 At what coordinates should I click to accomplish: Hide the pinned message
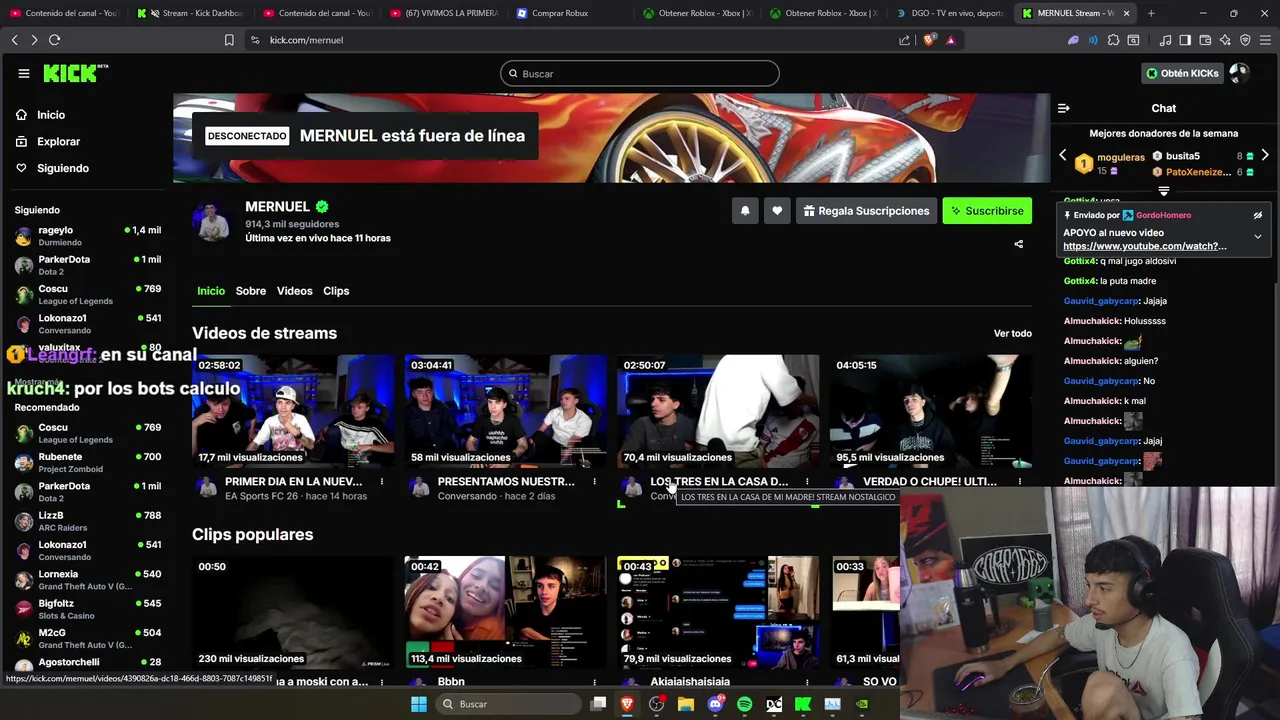(1258, 215)
